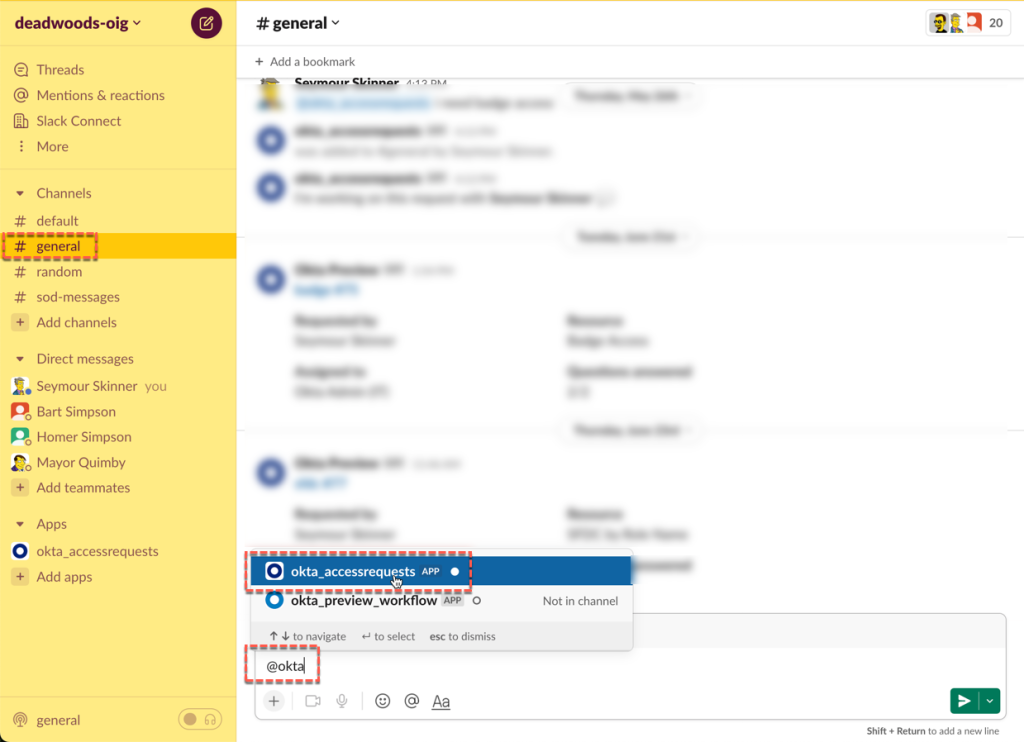Open Threads in the sidebar
The height and width of the screenshot is (742, 1024).
tap(60, 69)
